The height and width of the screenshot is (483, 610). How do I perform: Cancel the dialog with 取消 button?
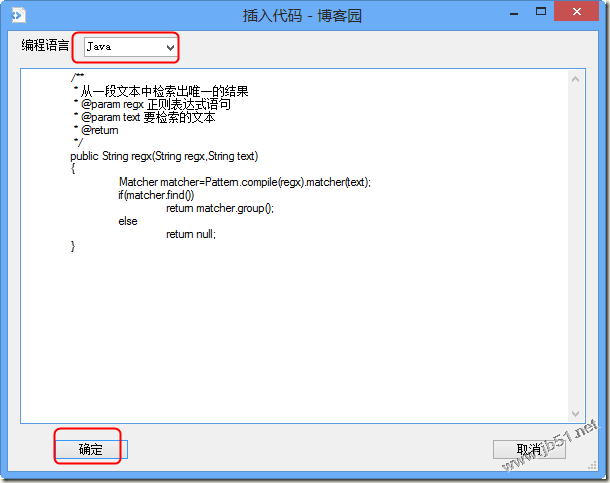click(529, 450)
